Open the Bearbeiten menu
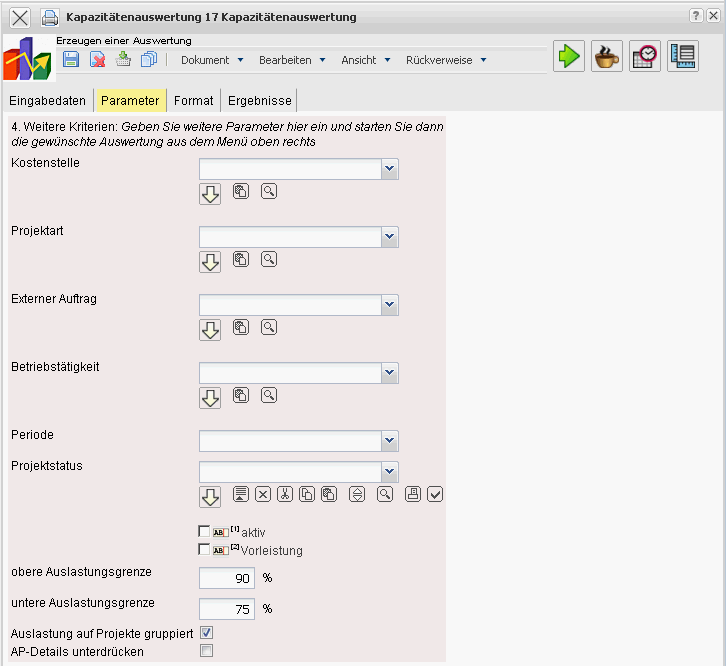The width and height of the screenshot is (726, 666). pyautogui.click(x=292, y=60)
